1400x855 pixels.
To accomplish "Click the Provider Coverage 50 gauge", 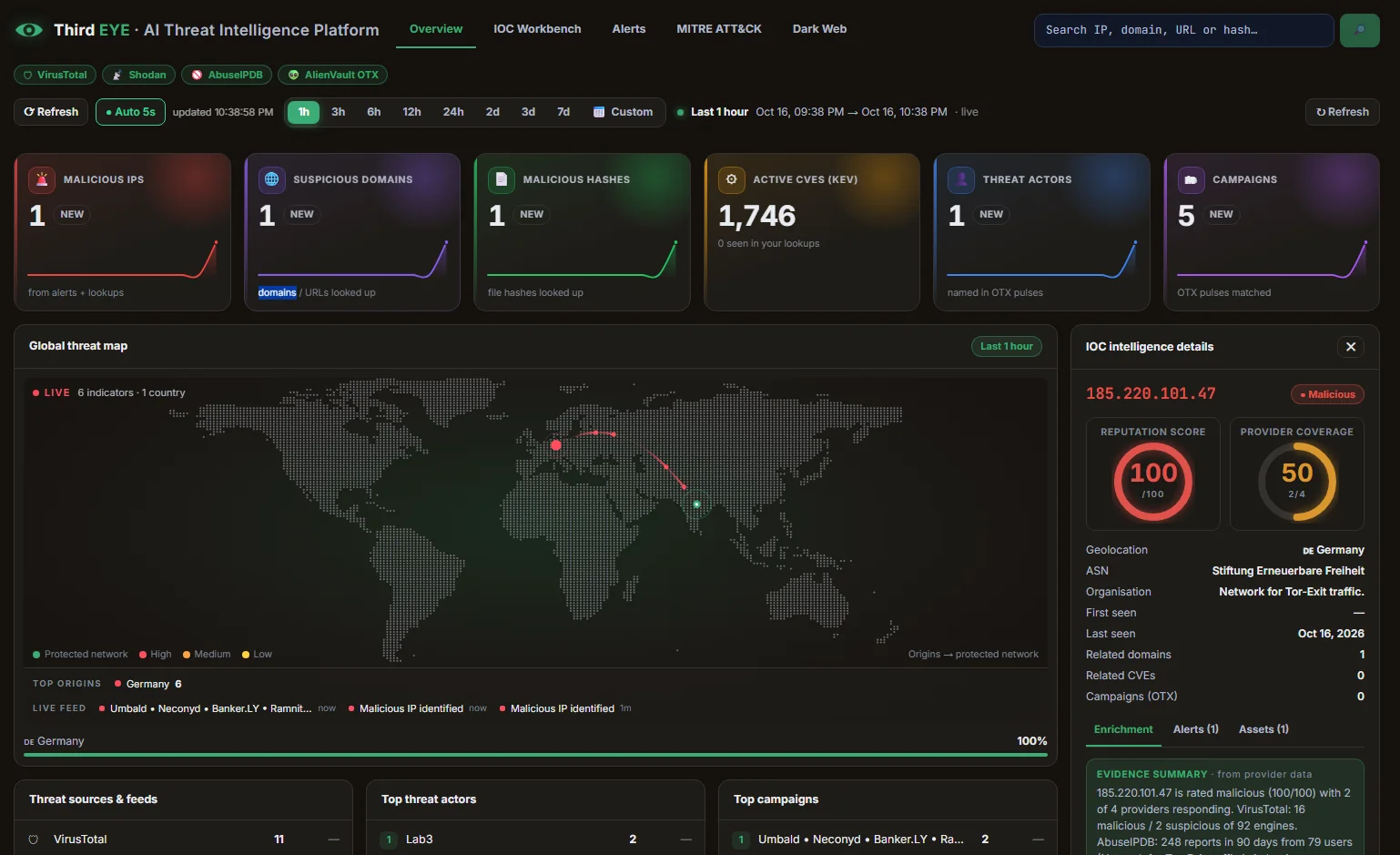I will (1297, 482).
